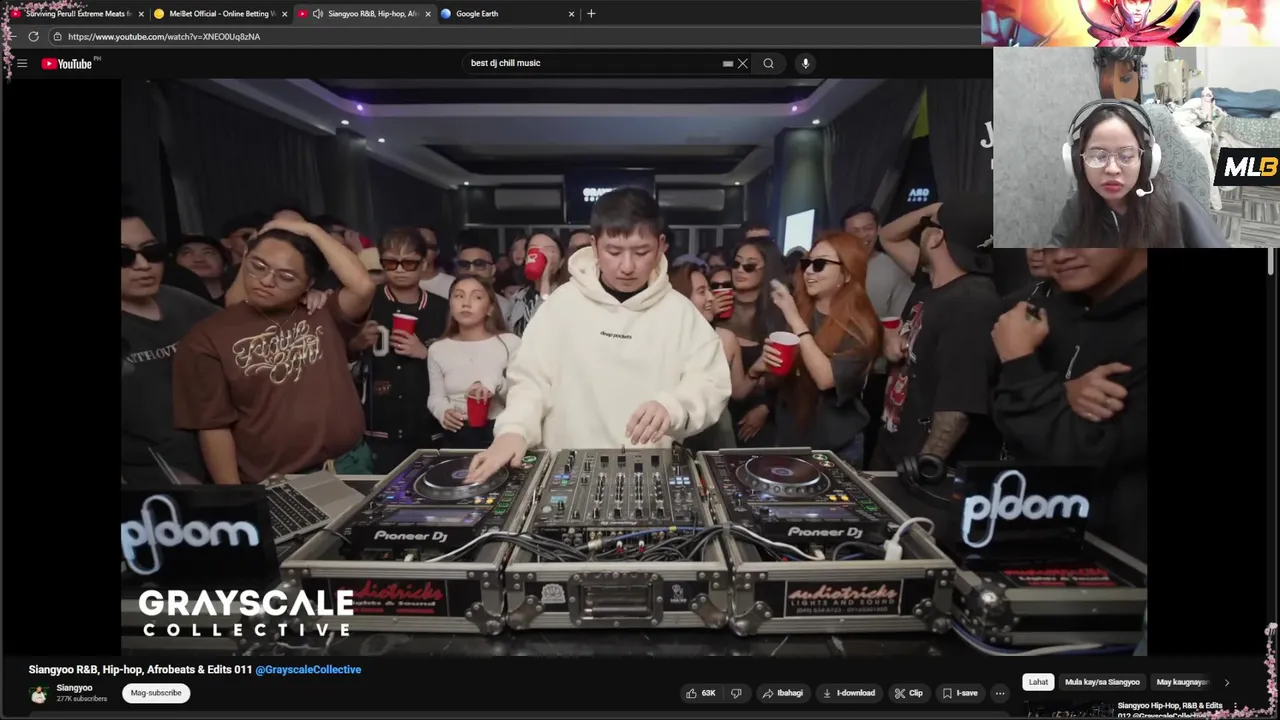Click the search magnifier button
1280x720 pixels.
point(768,63)
